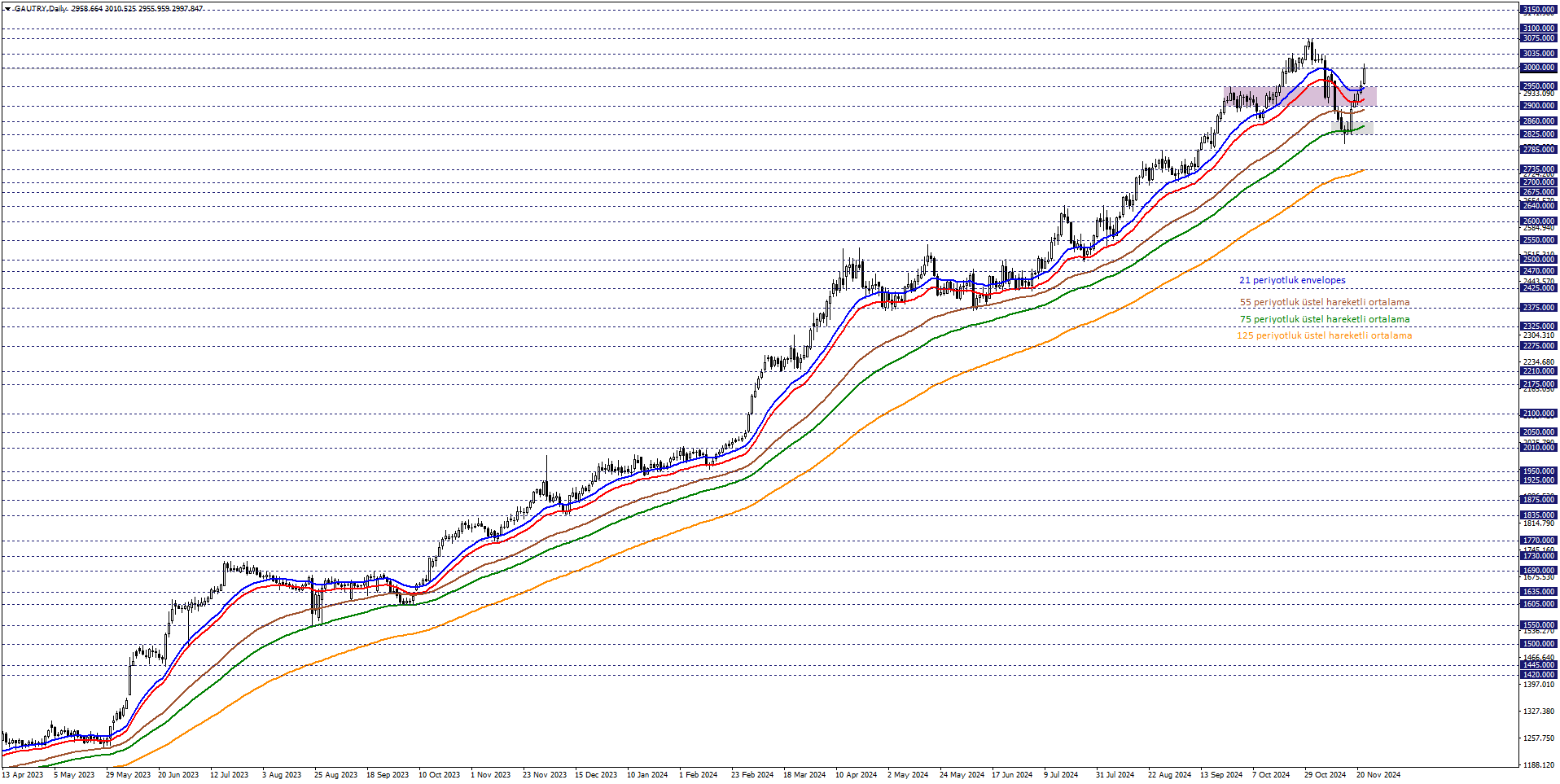The width and height of the screenshot is (1560, 784).
Task: Click the OHLC values 2958.664 3010.525 2955.959 2997.847
Action: [138, 9]
